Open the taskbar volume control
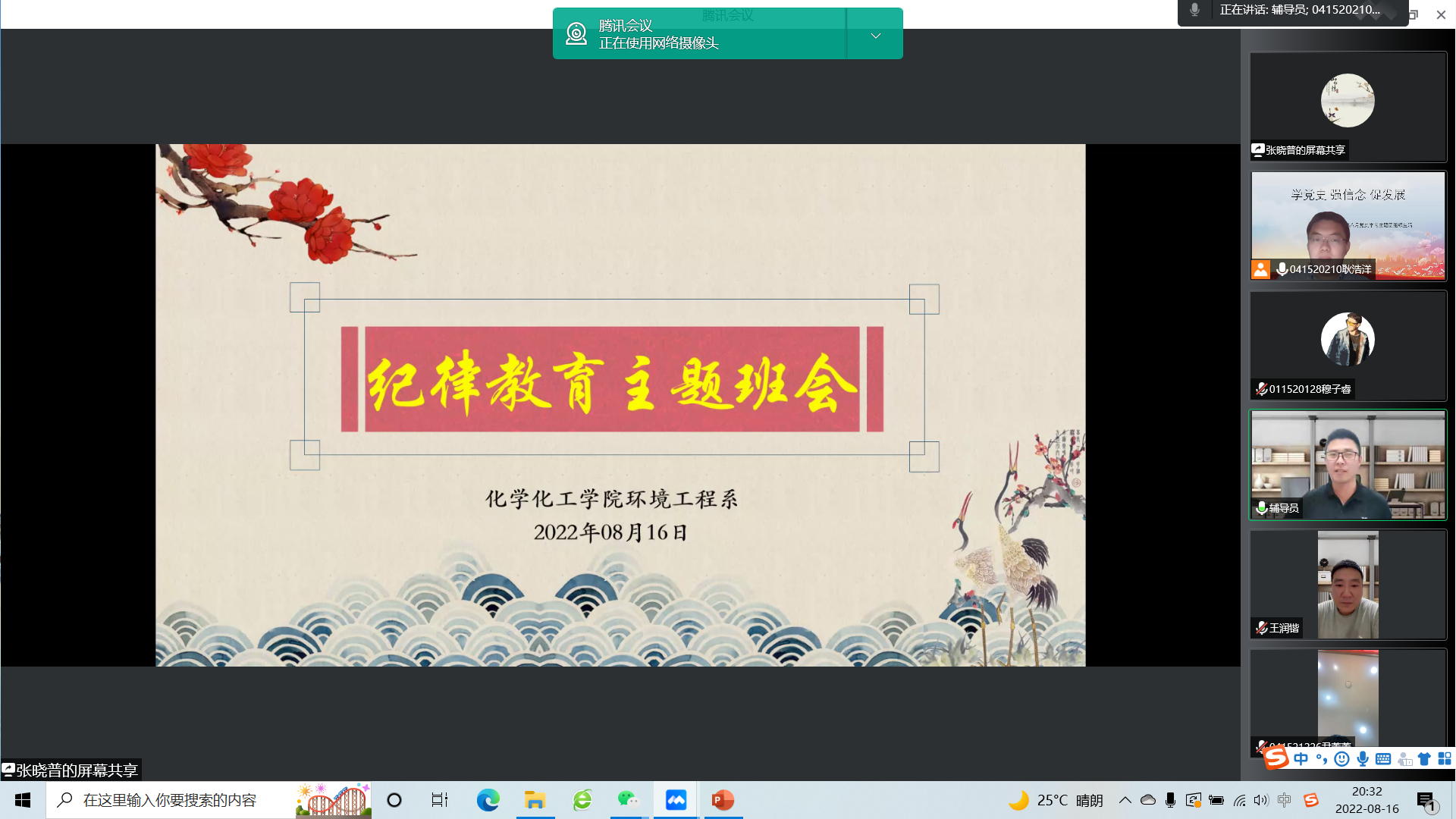The image size is (1456, 819). coord(1260,800)
